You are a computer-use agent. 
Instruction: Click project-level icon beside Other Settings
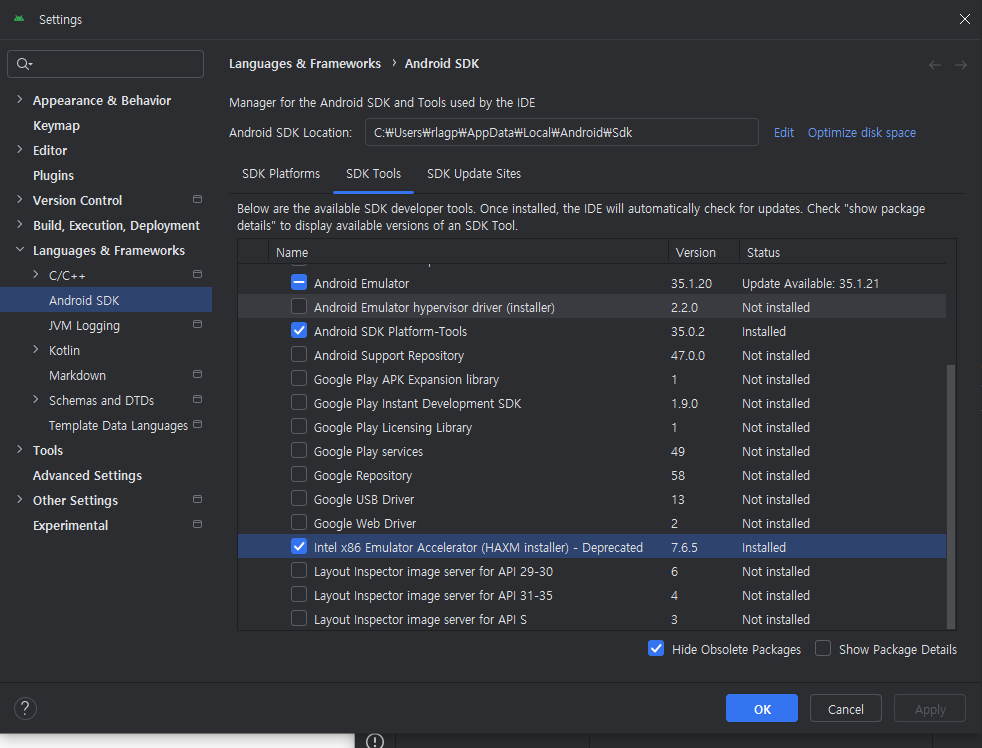(x=197, y=499)
